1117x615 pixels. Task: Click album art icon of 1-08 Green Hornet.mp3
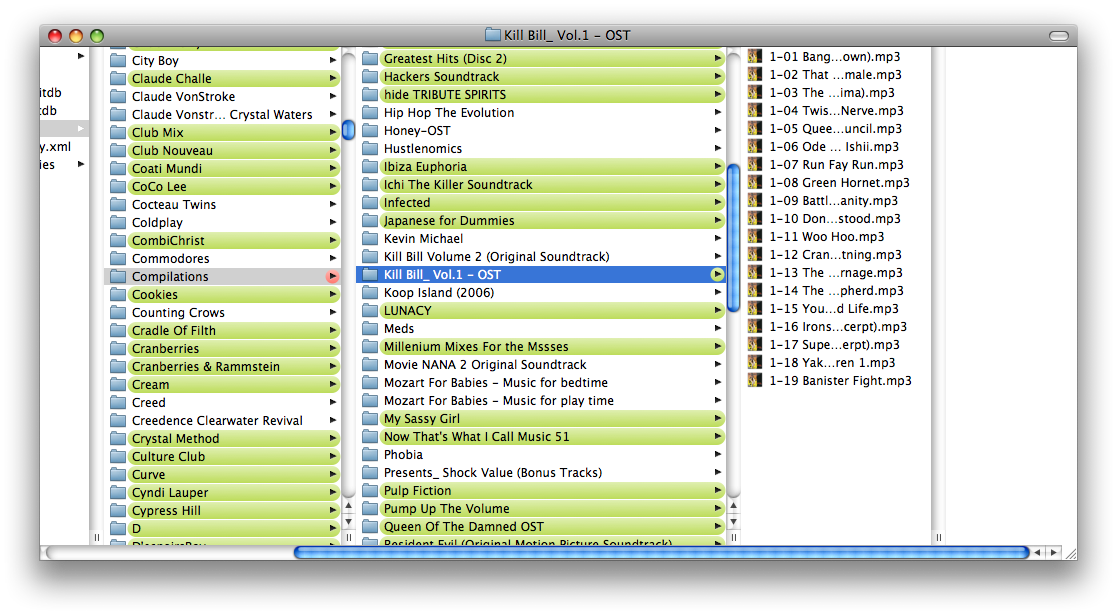(755, 182)
